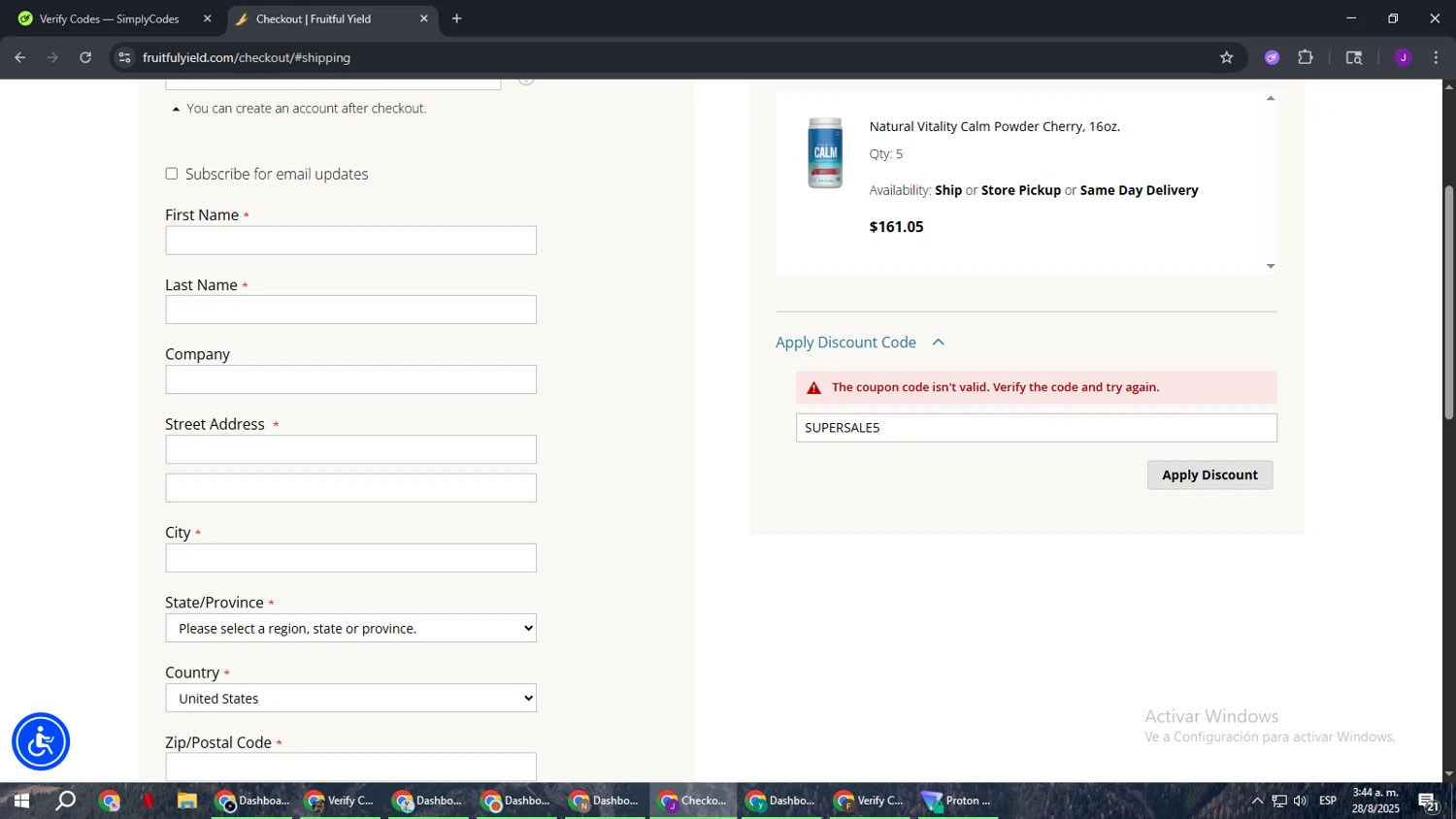The image size is (1456, 819).
Task: Open a new browser tab
Action: [456, 18]
